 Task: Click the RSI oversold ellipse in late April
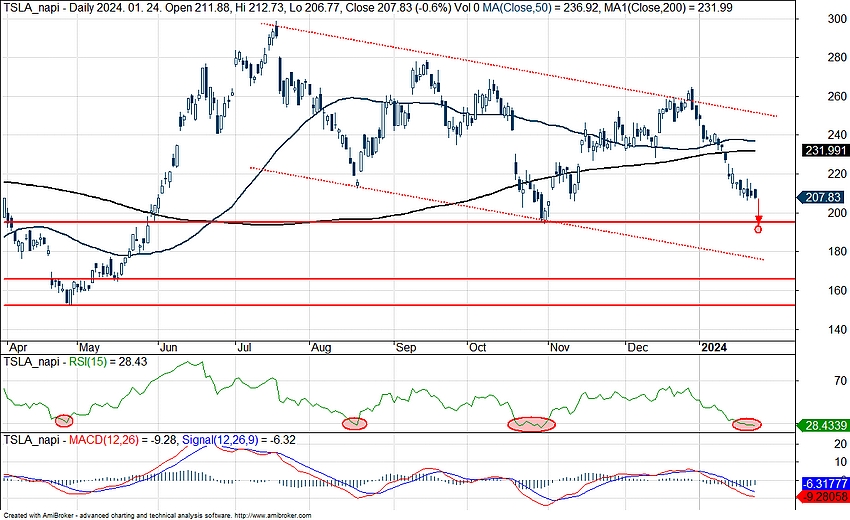pos(64,419)
